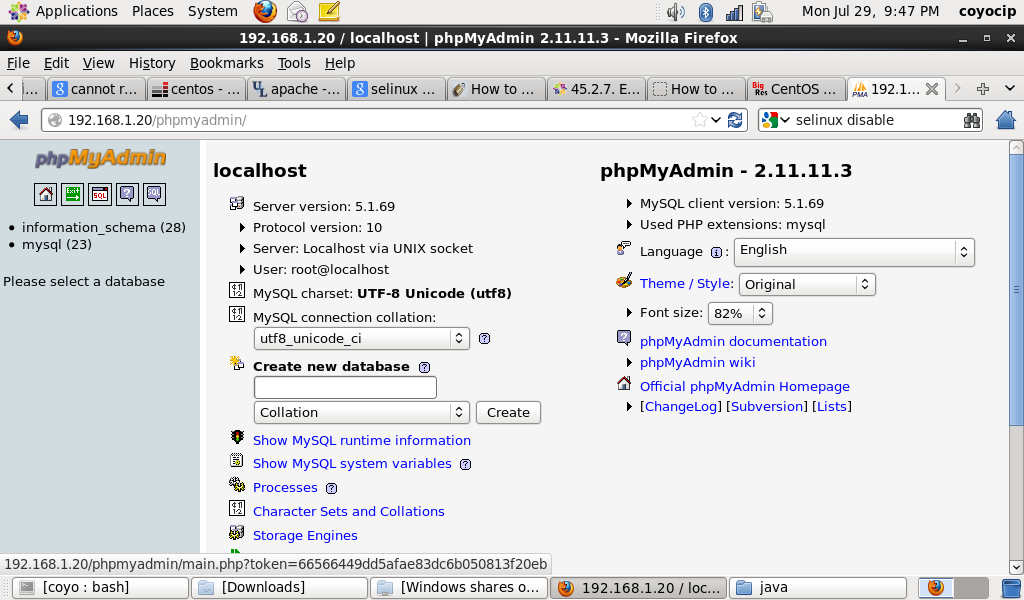Open the Storage Engines link
Image resolution: width=1024 pixels, height=600 pixels.
(x=305, y=535)
